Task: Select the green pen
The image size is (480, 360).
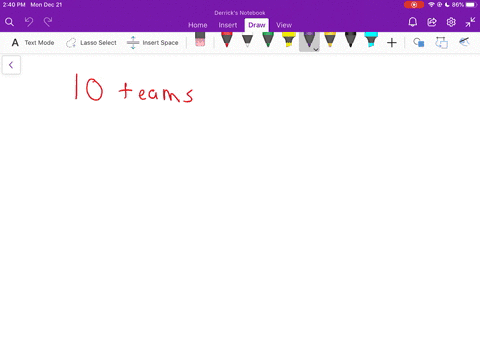Action: click(268, 40)
